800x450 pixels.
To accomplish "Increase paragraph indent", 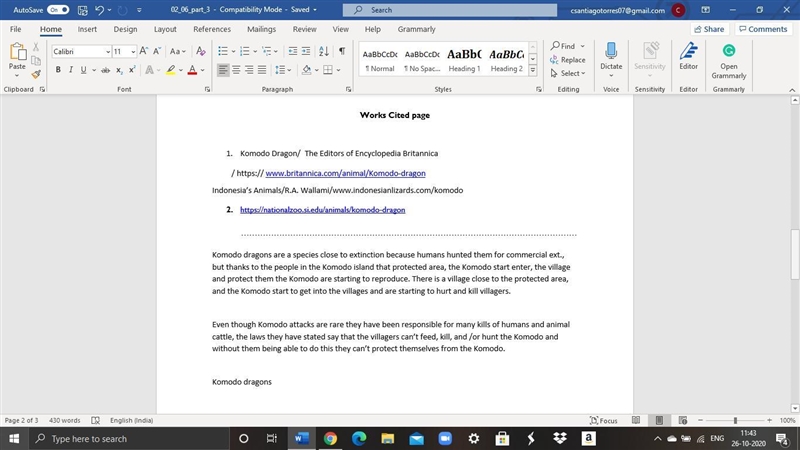I will tap(306, 51).
